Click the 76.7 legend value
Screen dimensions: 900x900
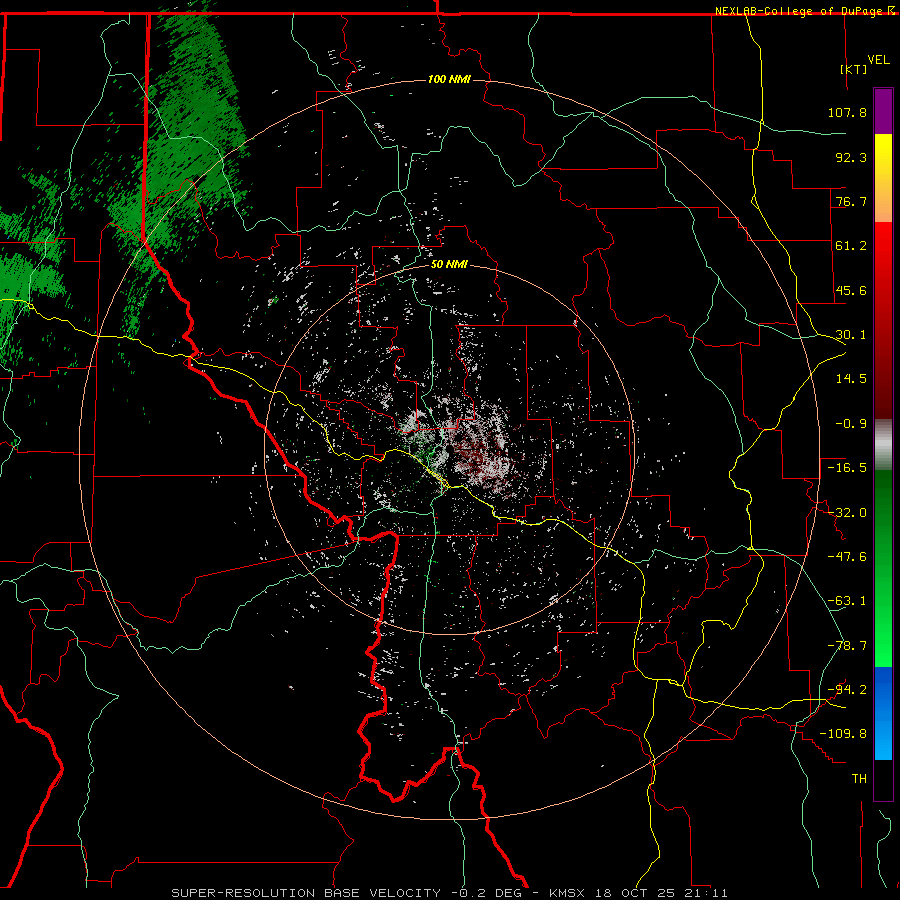[x=851, y=201]
